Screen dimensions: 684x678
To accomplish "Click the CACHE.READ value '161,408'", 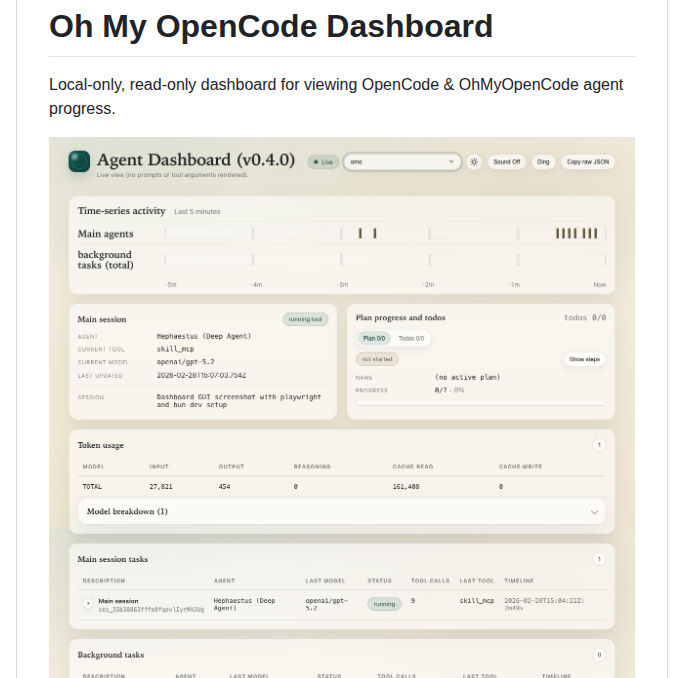I will 406,486.
